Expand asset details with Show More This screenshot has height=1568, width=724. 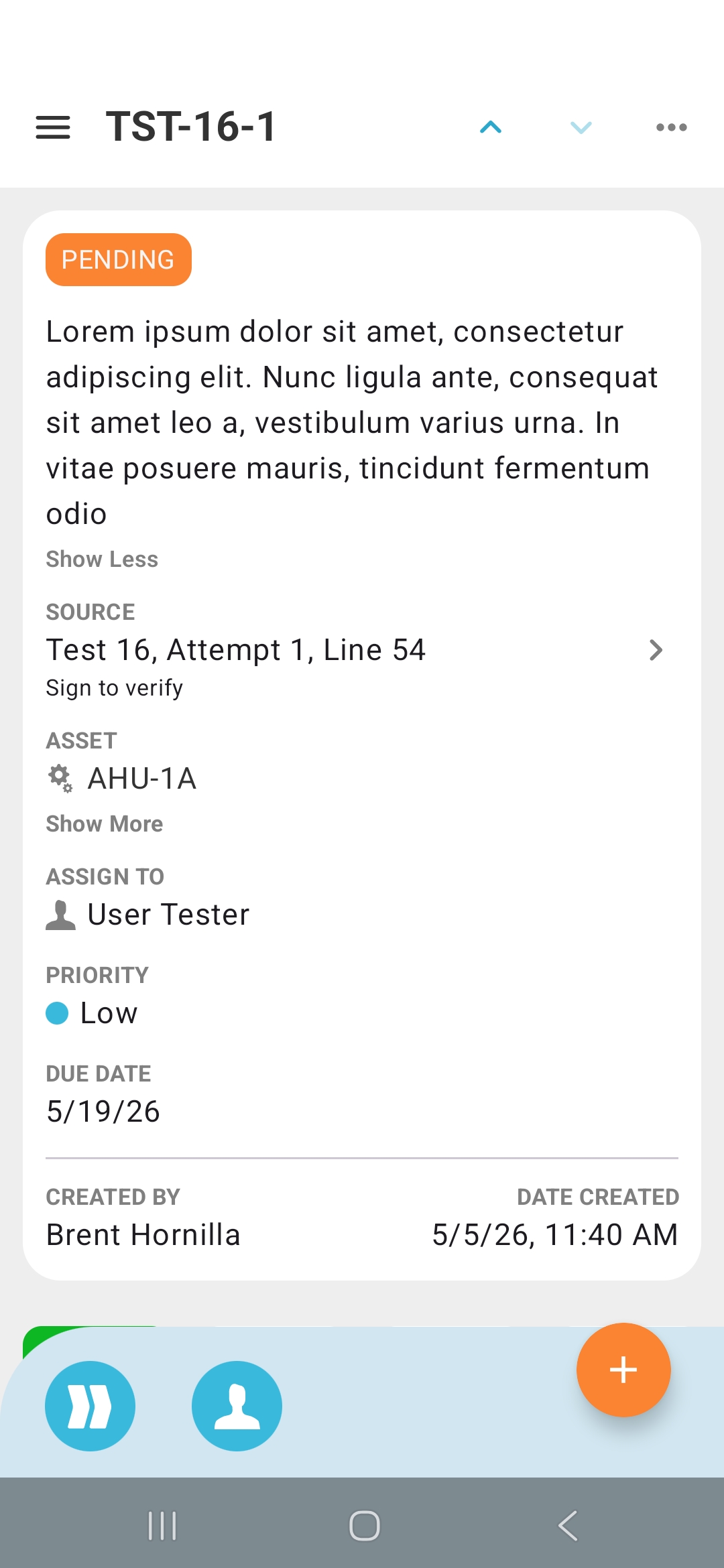[x=105, y=824]
